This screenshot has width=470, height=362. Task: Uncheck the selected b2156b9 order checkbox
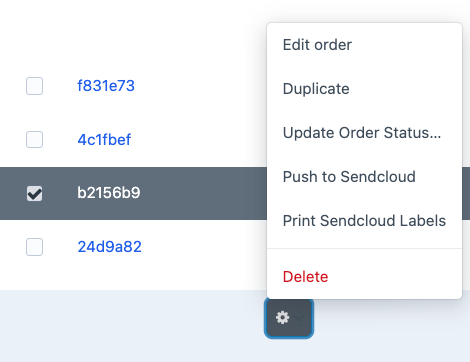[34, 193]
